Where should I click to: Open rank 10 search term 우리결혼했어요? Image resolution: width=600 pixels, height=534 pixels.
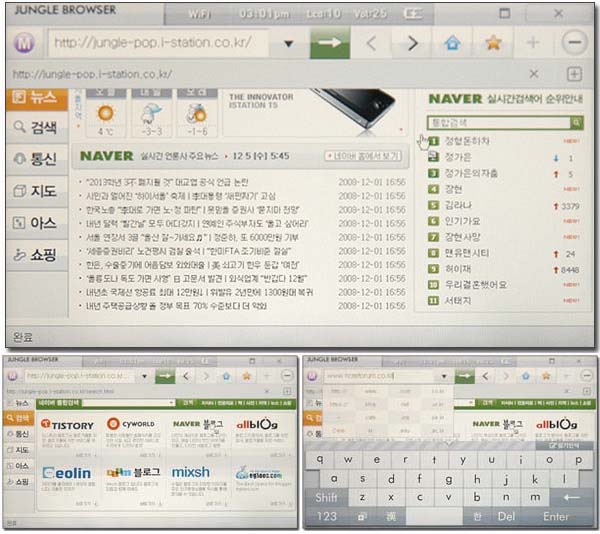475,285
